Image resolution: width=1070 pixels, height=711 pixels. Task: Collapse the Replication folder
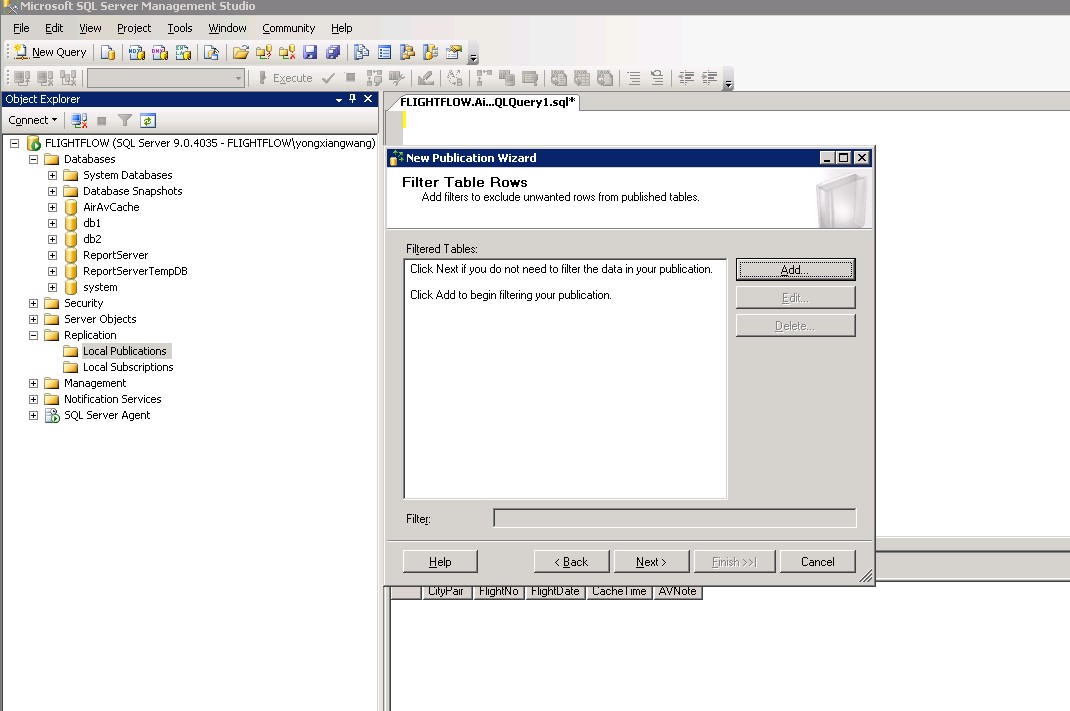click(34, 335)
